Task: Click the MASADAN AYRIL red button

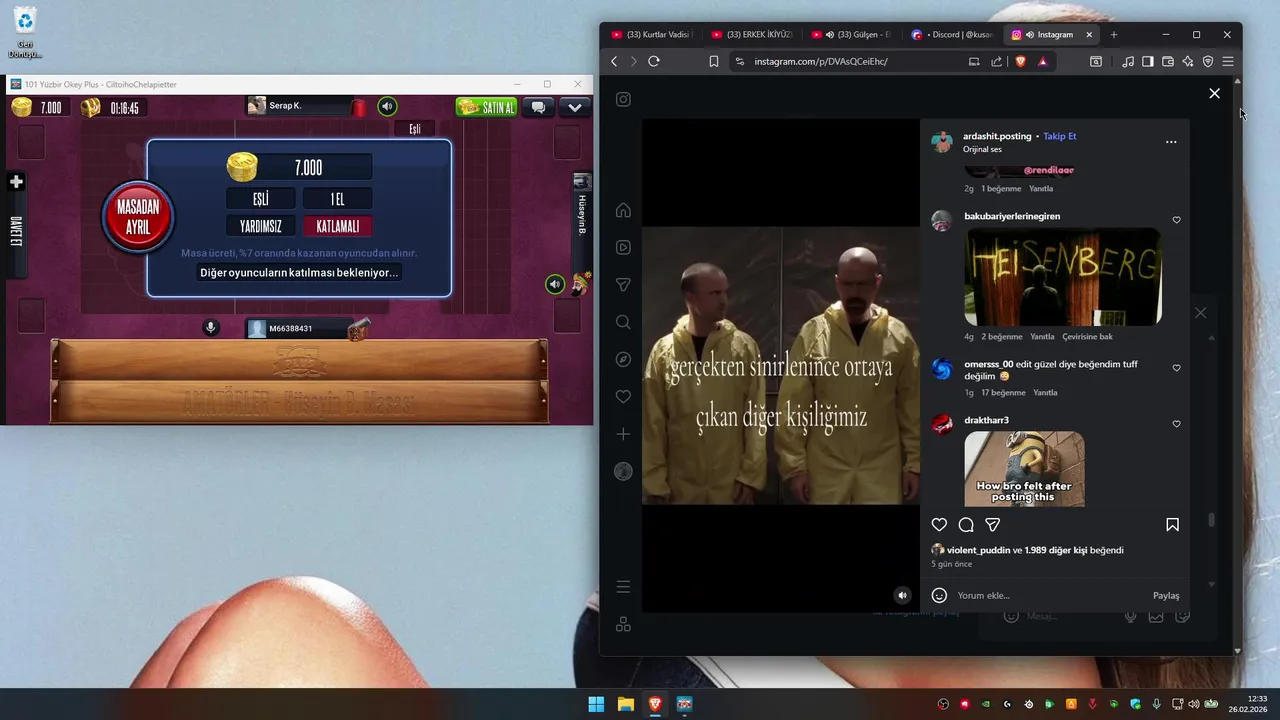Action: tap(138, 216)
